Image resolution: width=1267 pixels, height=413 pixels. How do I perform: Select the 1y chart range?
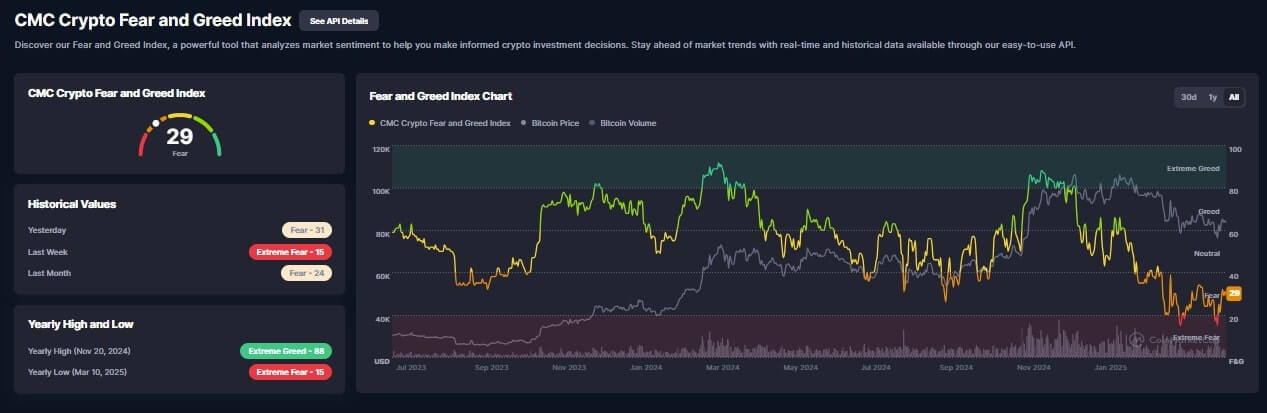click(x=1212, y=97)
